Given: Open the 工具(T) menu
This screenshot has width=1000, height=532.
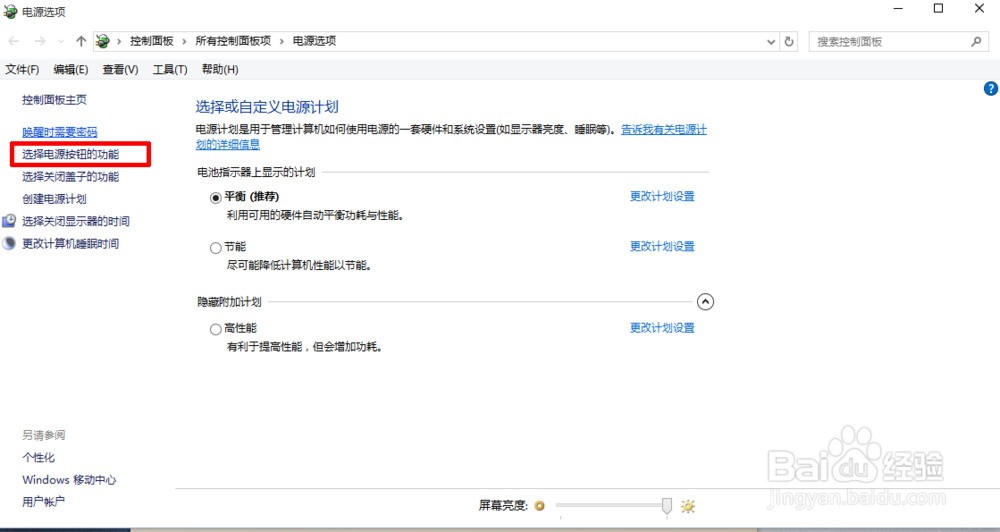Looking at the screenshot, I should pos(170,70).
